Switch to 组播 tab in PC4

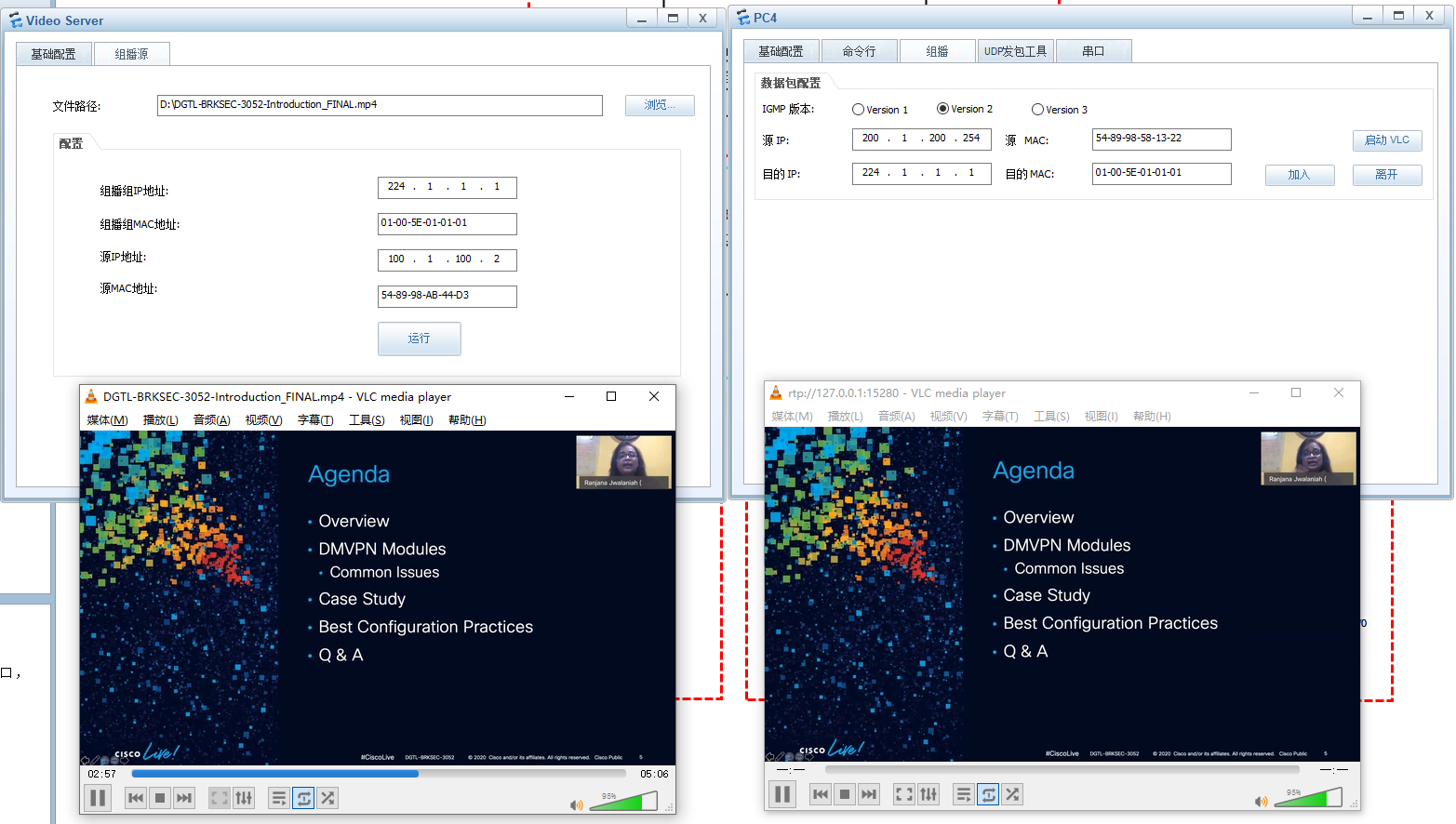[x=937, y=51]
